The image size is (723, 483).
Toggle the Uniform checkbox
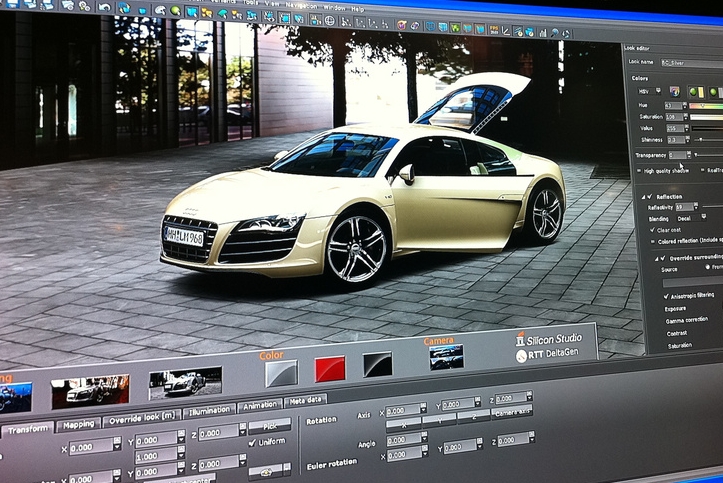pyautogui.click(x=253, y=442)
